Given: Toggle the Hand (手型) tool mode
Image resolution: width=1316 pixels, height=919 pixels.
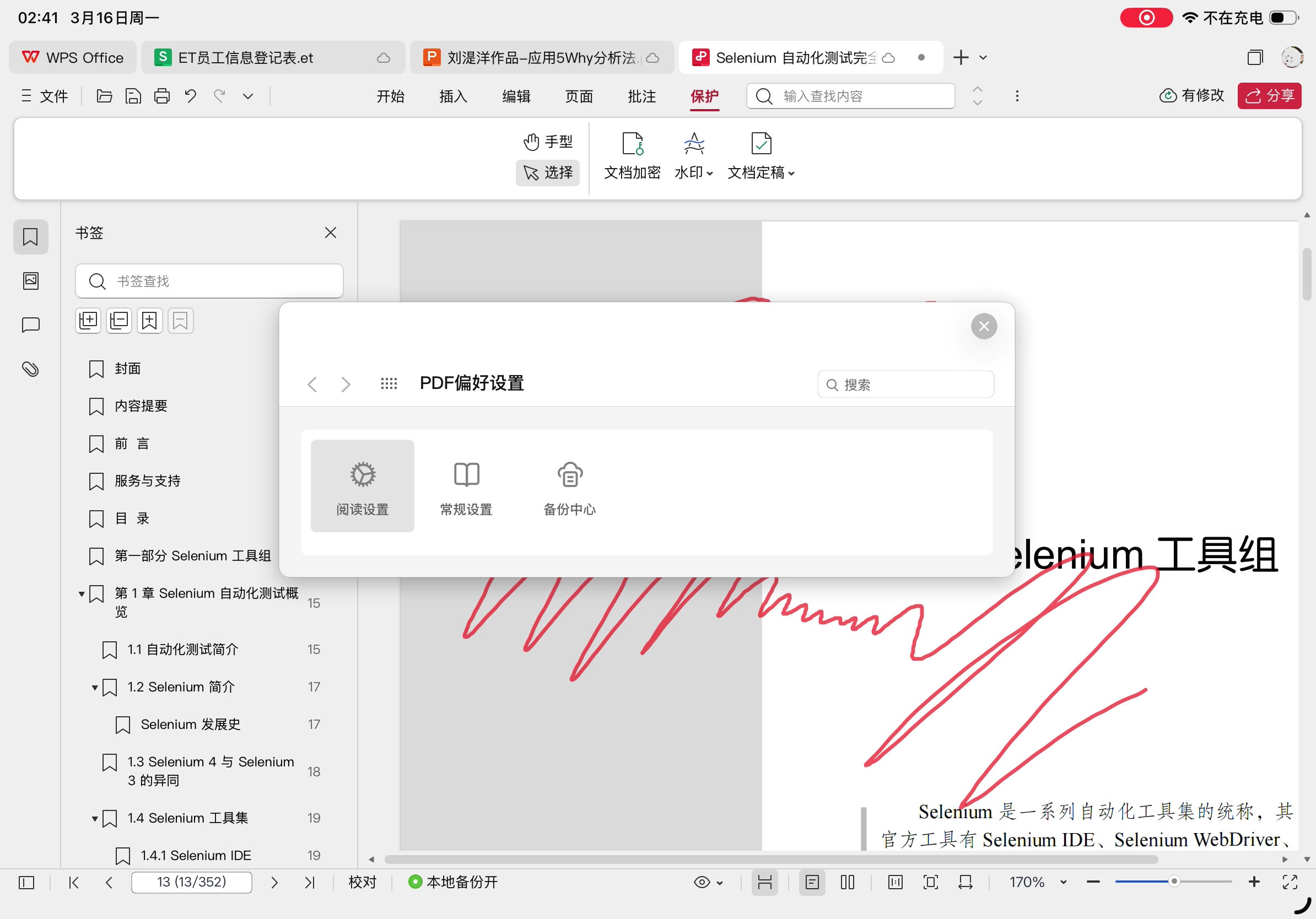Looking at the screenshot, I should 548,142.
